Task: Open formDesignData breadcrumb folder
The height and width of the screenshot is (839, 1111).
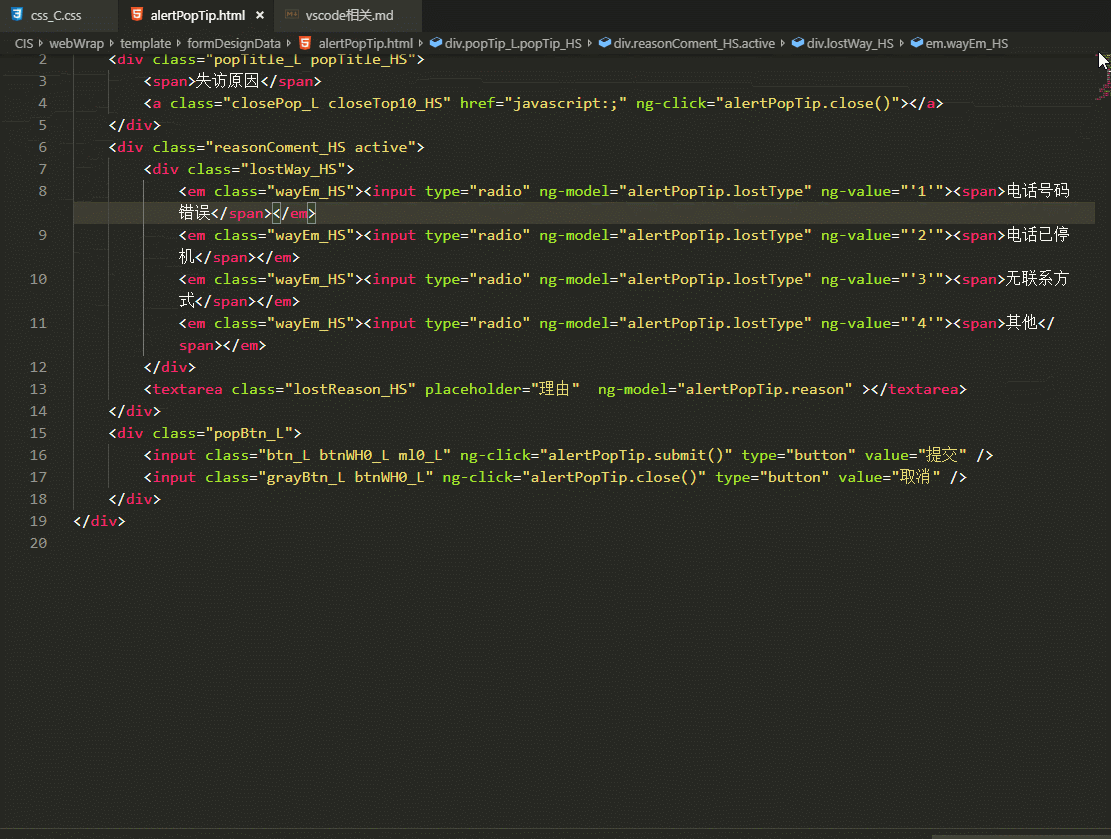Action: pos(234,43)
